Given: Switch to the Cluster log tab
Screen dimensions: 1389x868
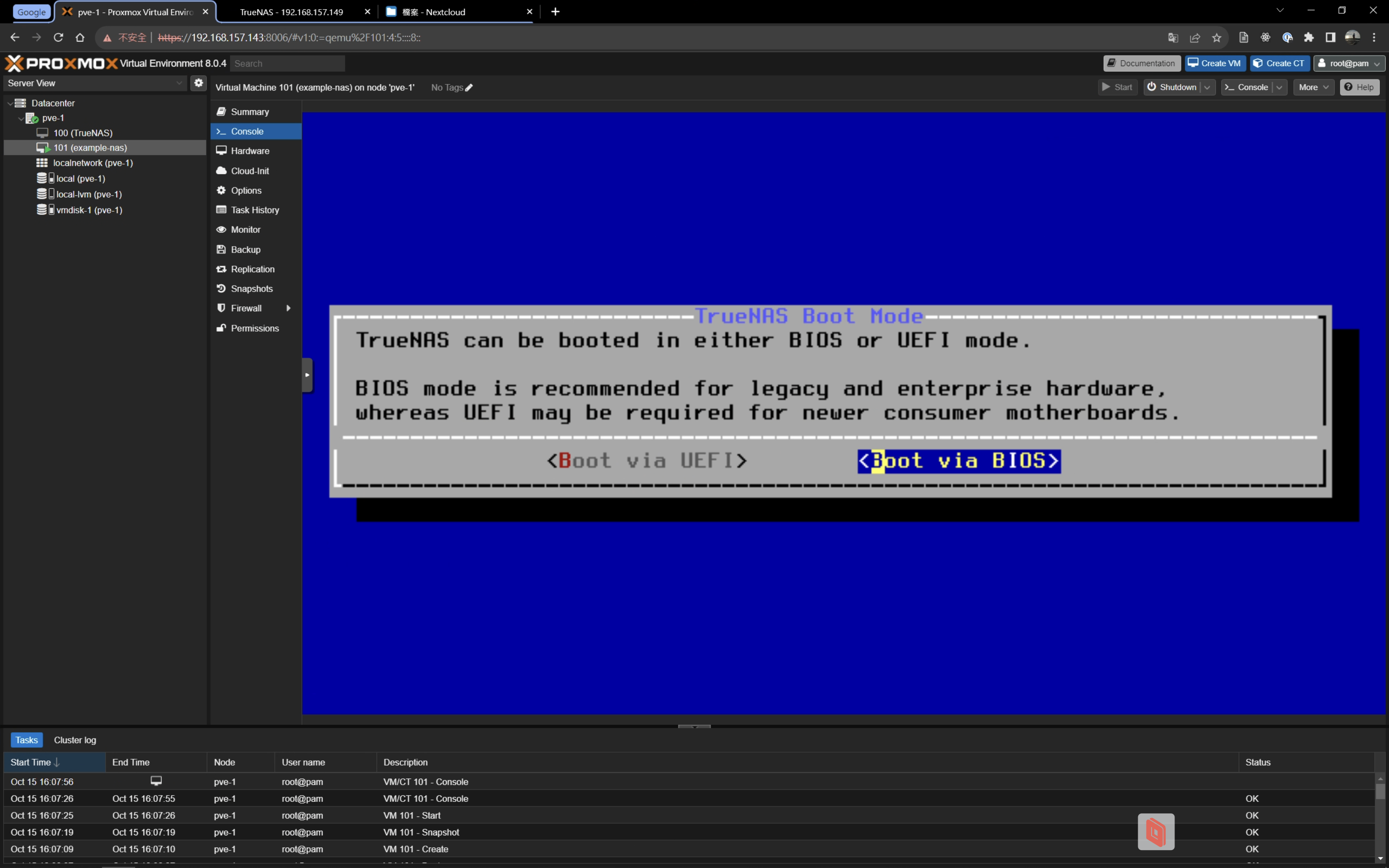Looking at the screenshot, I should 74,740.
